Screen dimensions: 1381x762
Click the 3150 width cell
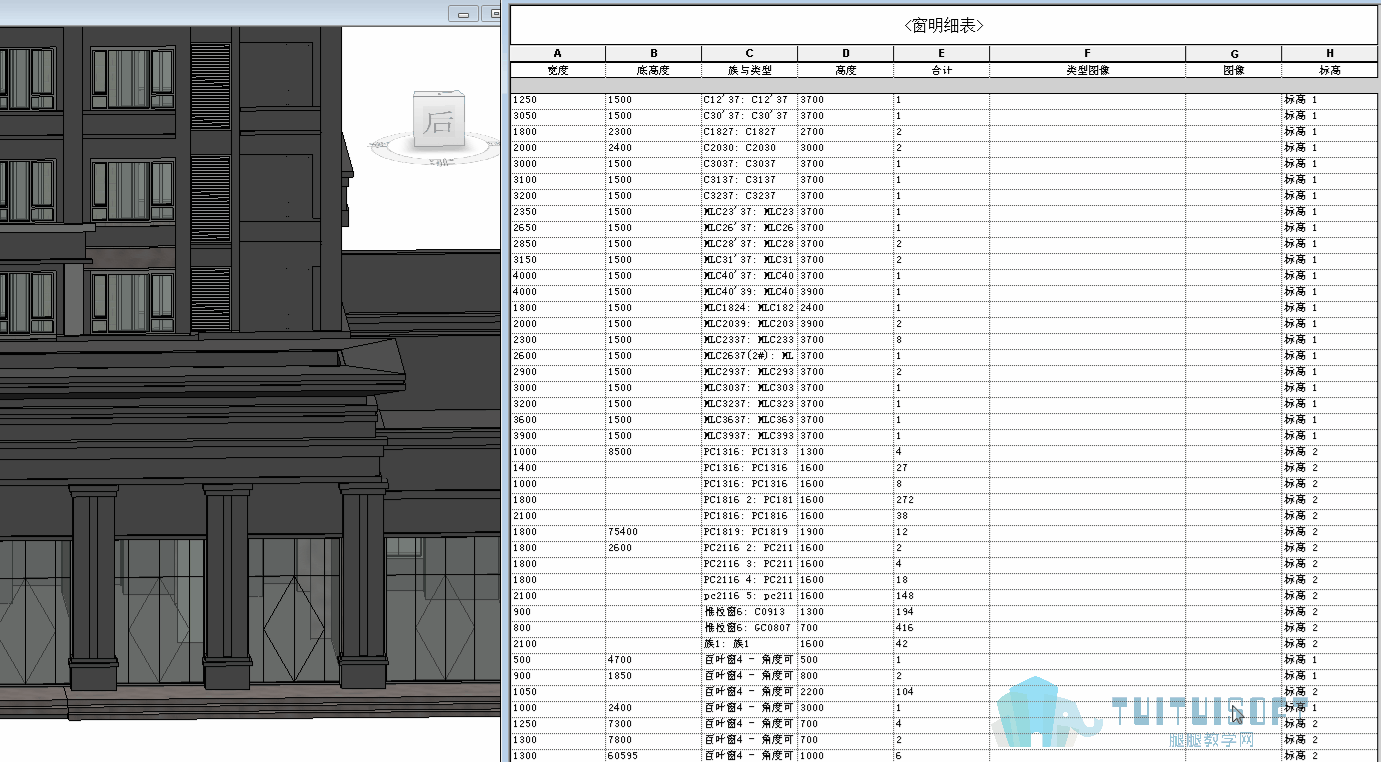point(557,260)
